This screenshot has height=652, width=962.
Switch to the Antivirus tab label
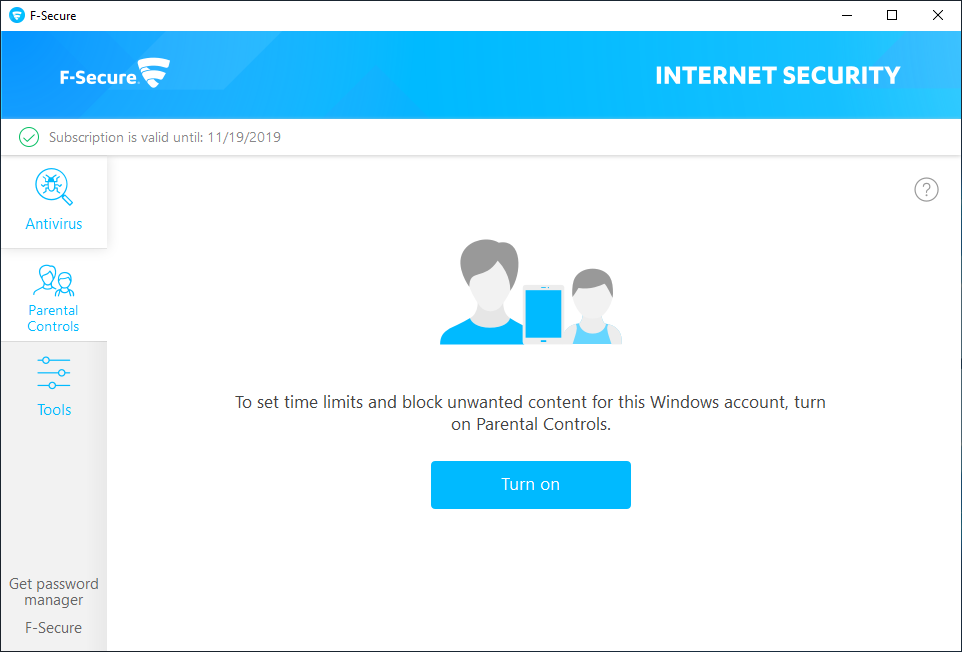[54, 224]
